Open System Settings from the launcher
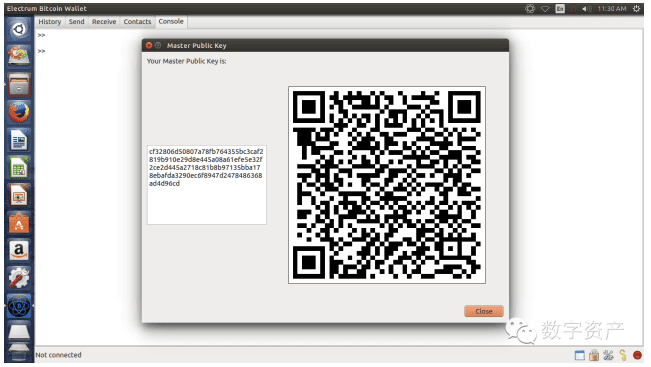Image resolution: width=651 pixels, height=367 pixels. (x=19, y=278)
